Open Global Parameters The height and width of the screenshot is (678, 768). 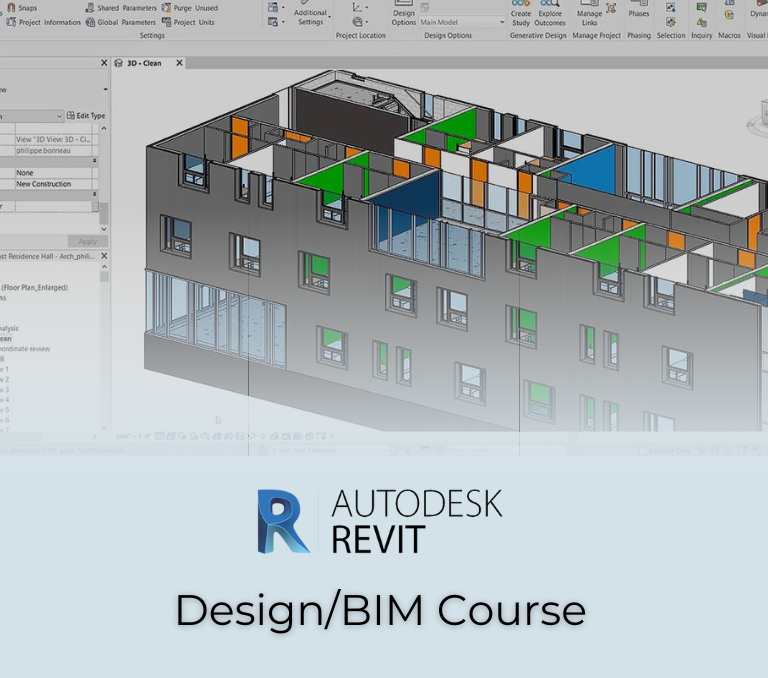(121, 22)
